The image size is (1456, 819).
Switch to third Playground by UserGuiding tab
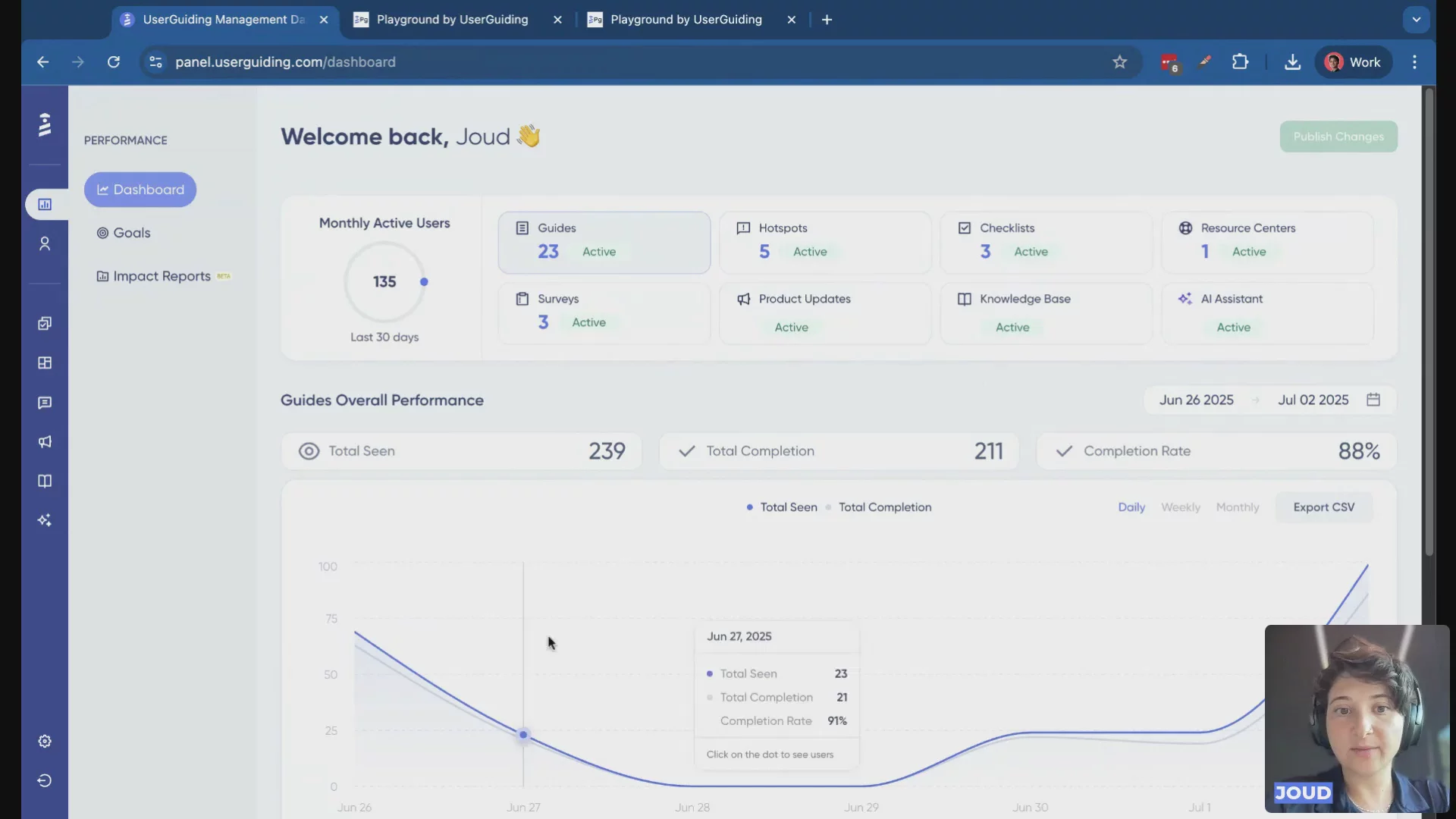686,20
